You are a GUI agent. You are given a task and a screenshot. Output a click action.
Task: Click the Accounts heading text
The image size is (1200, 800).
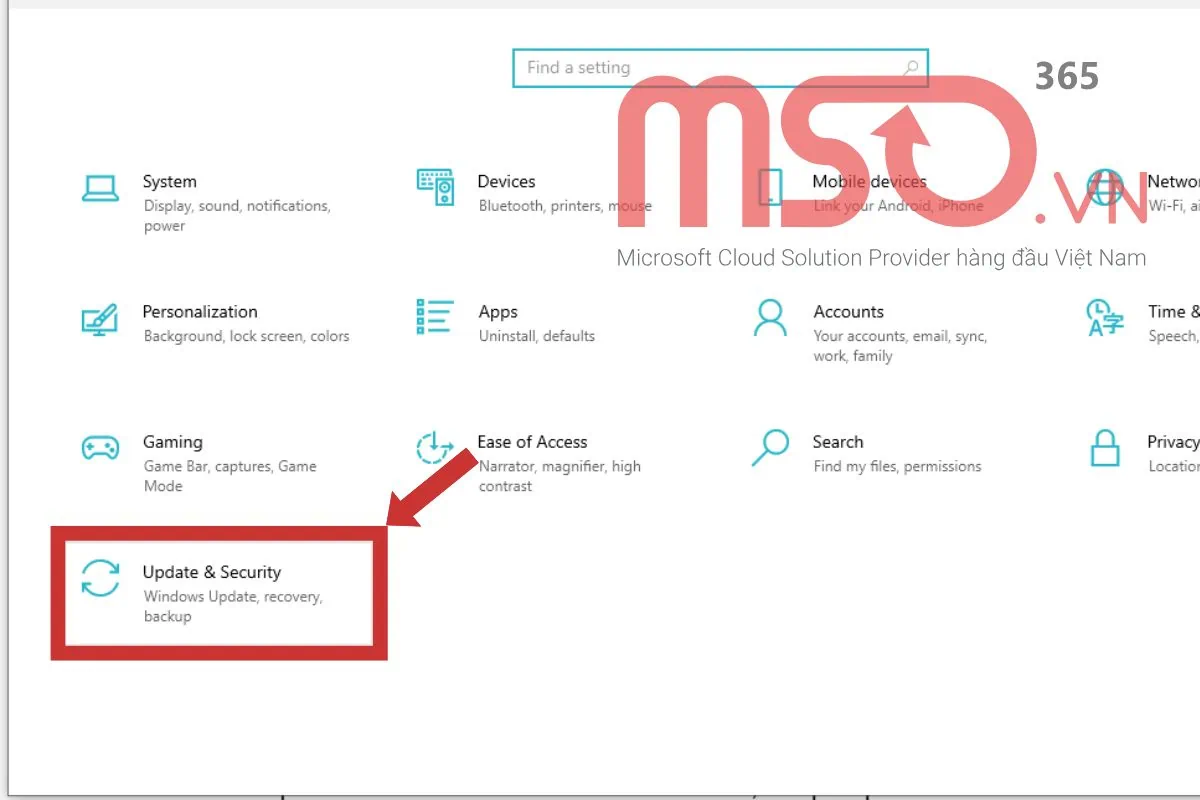(848, 311)
